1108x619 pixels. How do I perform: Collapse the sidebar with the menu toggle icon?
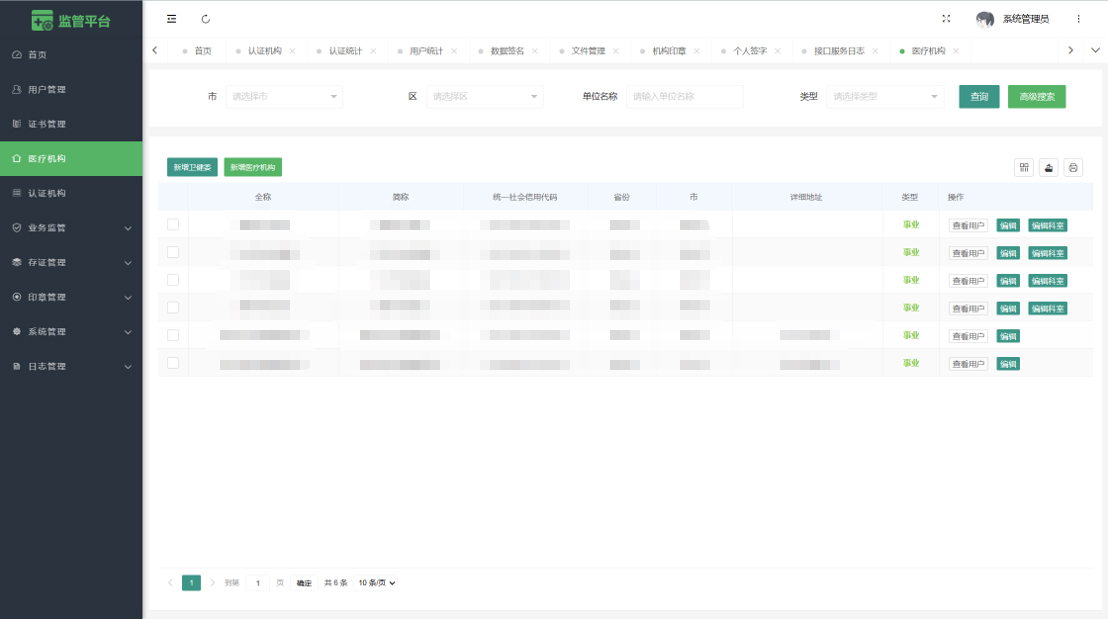click(x=172, y=19)
